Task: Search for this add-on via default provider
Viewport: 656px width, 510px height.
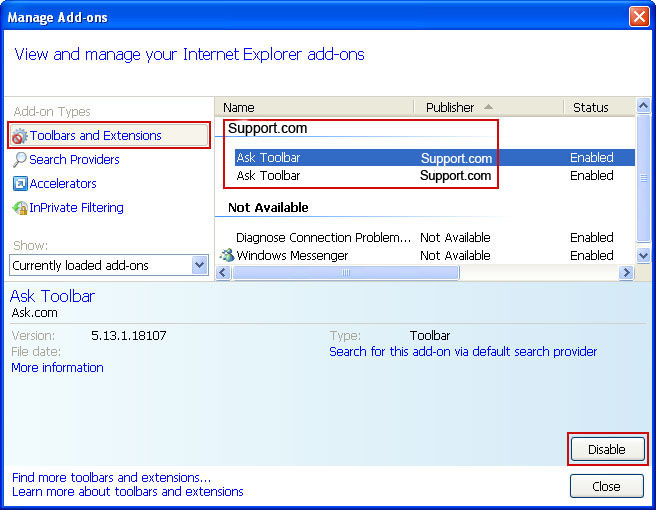Action: coord(463,352)
